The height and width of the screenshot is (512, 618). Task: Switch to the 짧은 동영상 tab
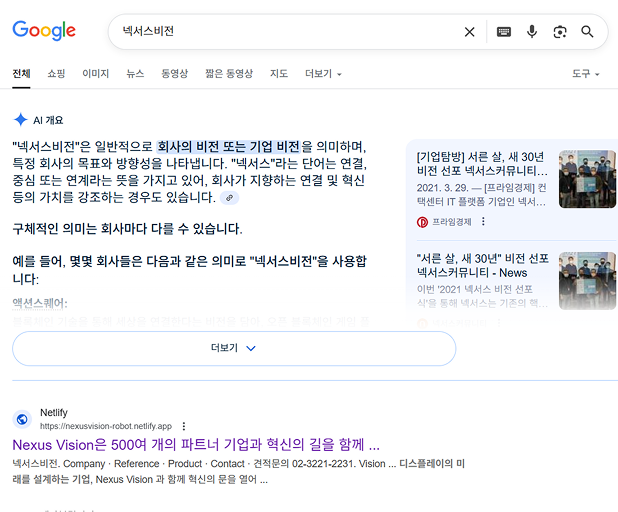click(229, 74)
